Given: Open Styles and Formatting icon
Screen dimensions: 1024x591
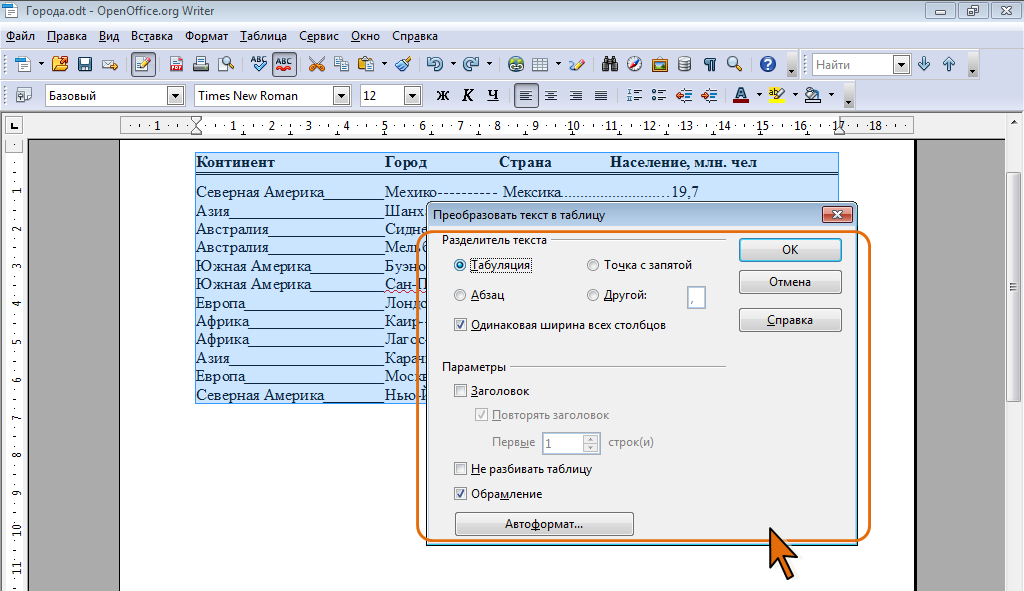Looking at the screenshot, I should coord(24,96).
